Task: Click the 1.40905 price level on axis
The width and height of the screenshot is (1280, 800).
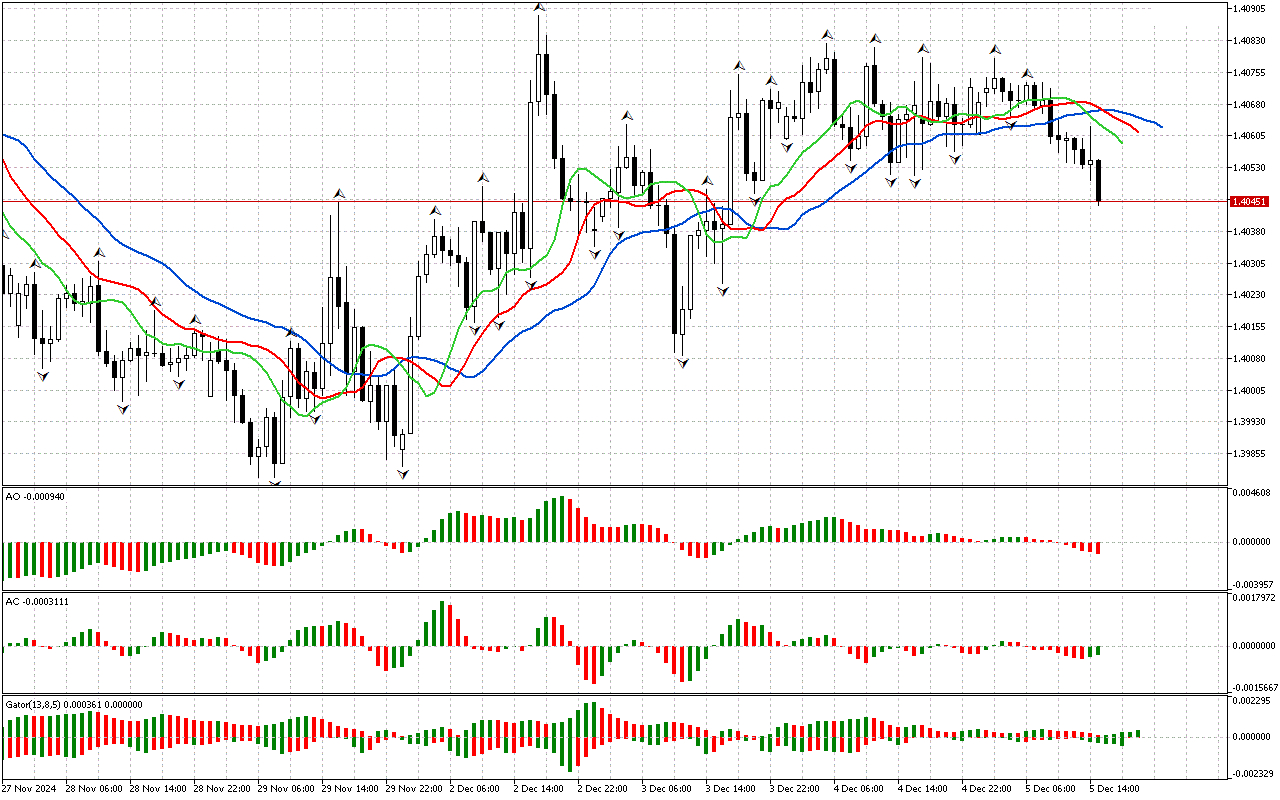Action: (1250, 8)
